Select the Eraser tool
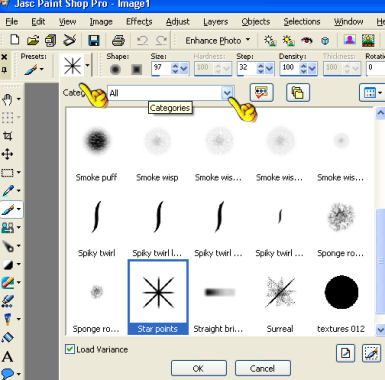Image resolution: width=385 pixels, height=380 pixels. pos(8,283)
